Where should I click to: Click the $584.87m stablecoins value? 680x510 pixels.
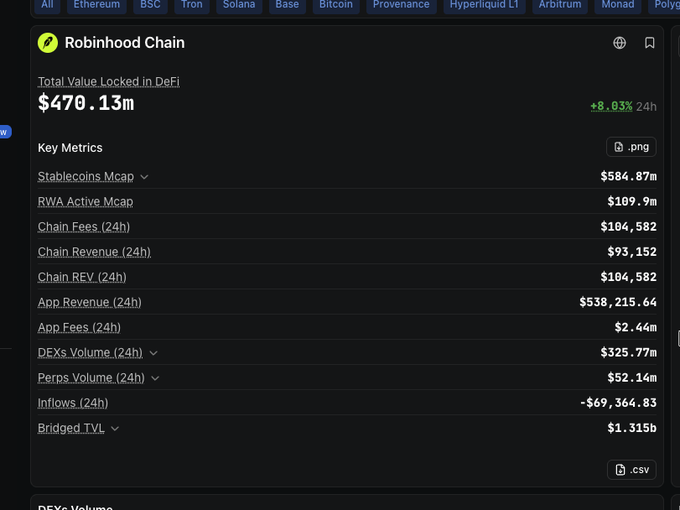628,177
